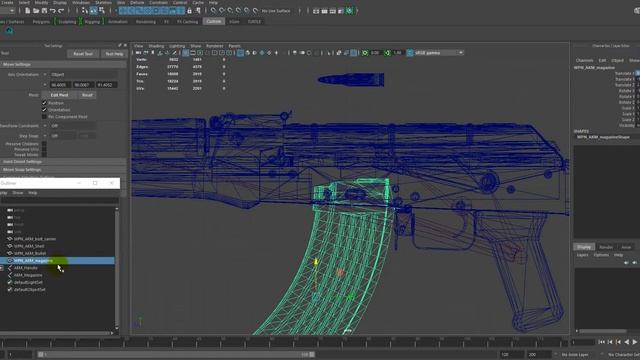Expand the Joint Orient Settings section
This screenshot has height=360, width=640.
click(x=63, y=162)
